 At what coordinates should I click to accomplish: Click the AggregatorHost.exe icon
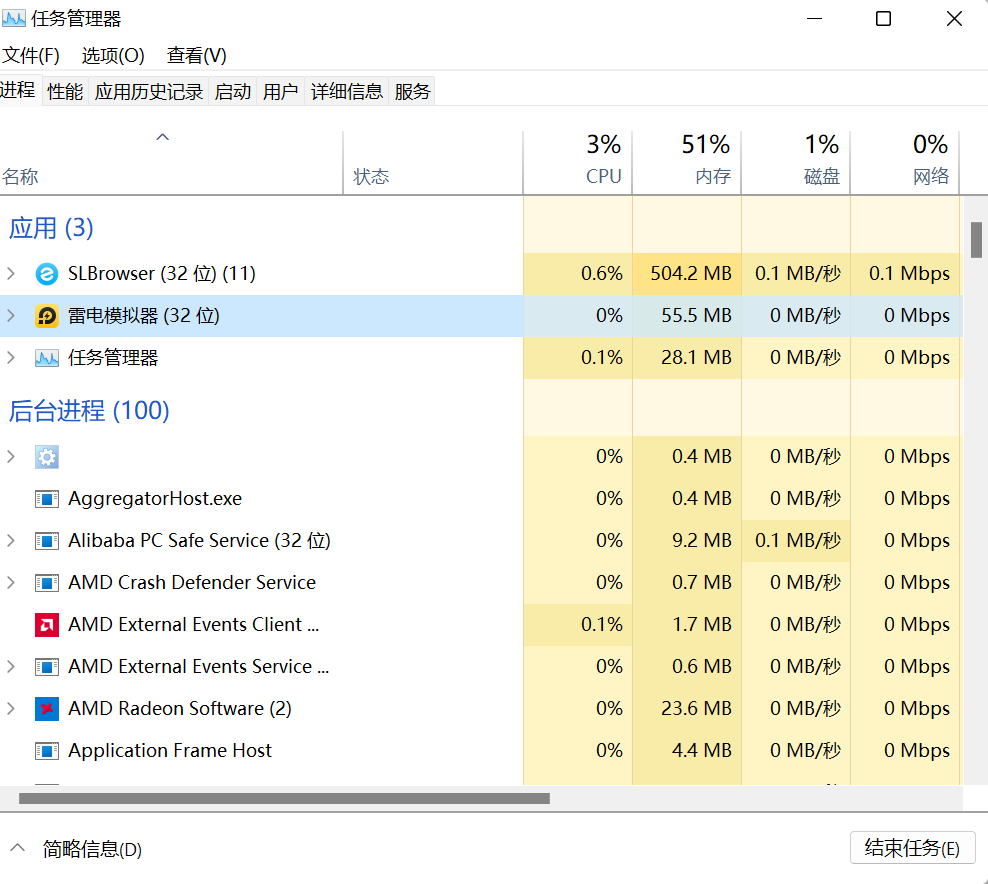click(x=47, y=499)
